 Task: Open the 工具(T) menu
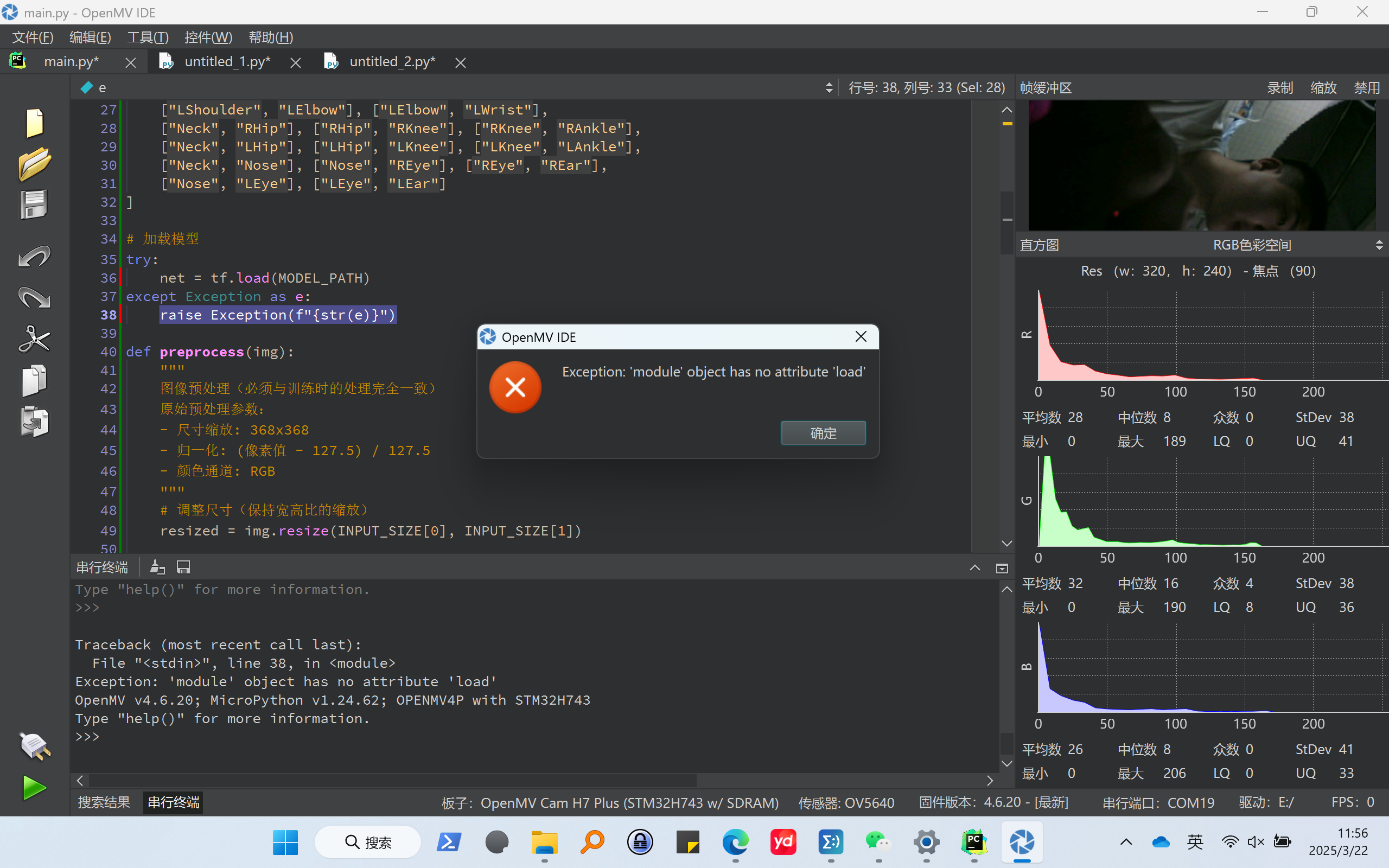[x=148, y=37]
